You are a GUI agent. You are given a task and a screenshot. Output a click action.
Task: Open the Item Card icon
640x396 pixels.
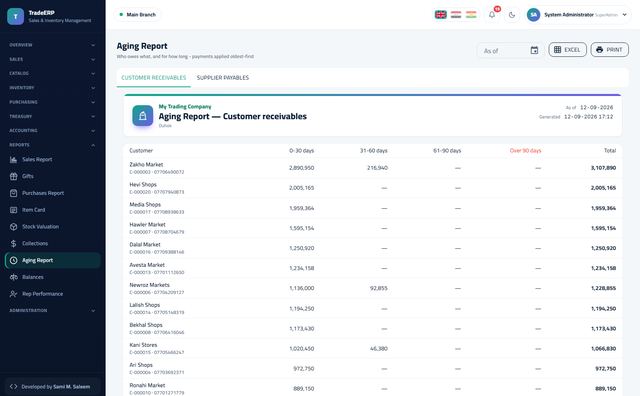[13, 210]
